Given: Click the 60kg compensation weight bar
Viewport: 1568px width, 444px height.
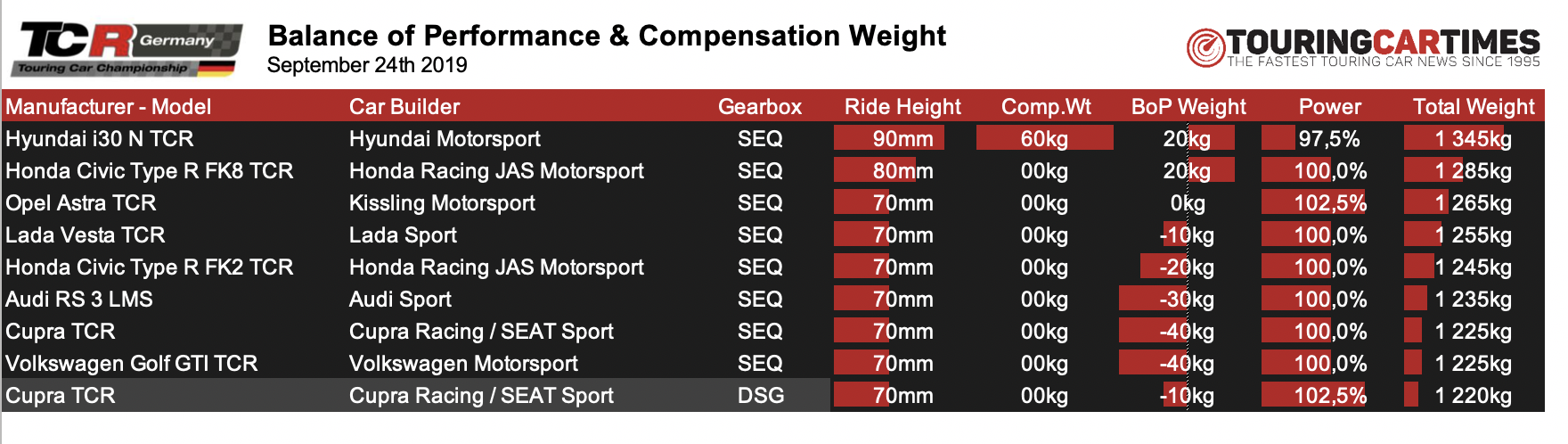Looking at the screenshot, I should (1045, 138).
